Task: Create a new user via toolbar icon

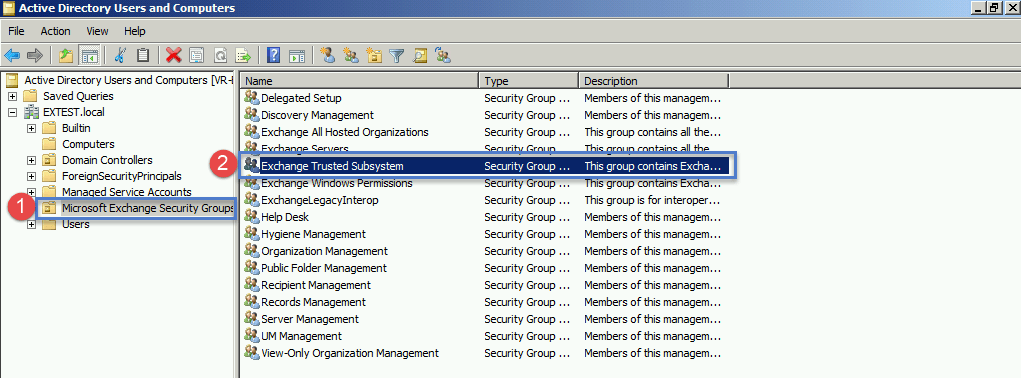Action: 328,55
